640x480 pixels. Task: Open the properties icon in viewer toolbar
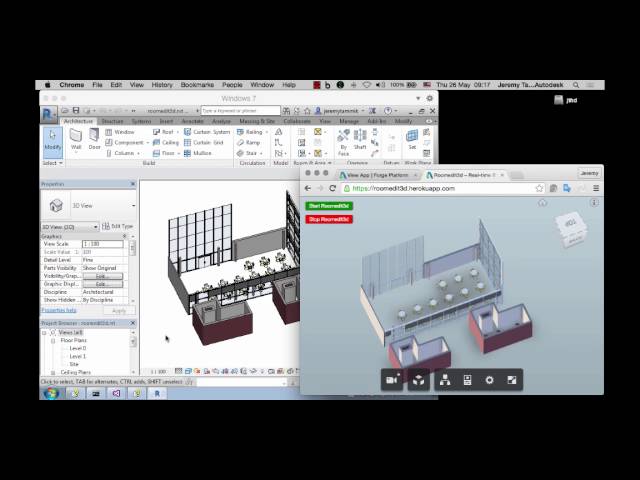(468, 380)
